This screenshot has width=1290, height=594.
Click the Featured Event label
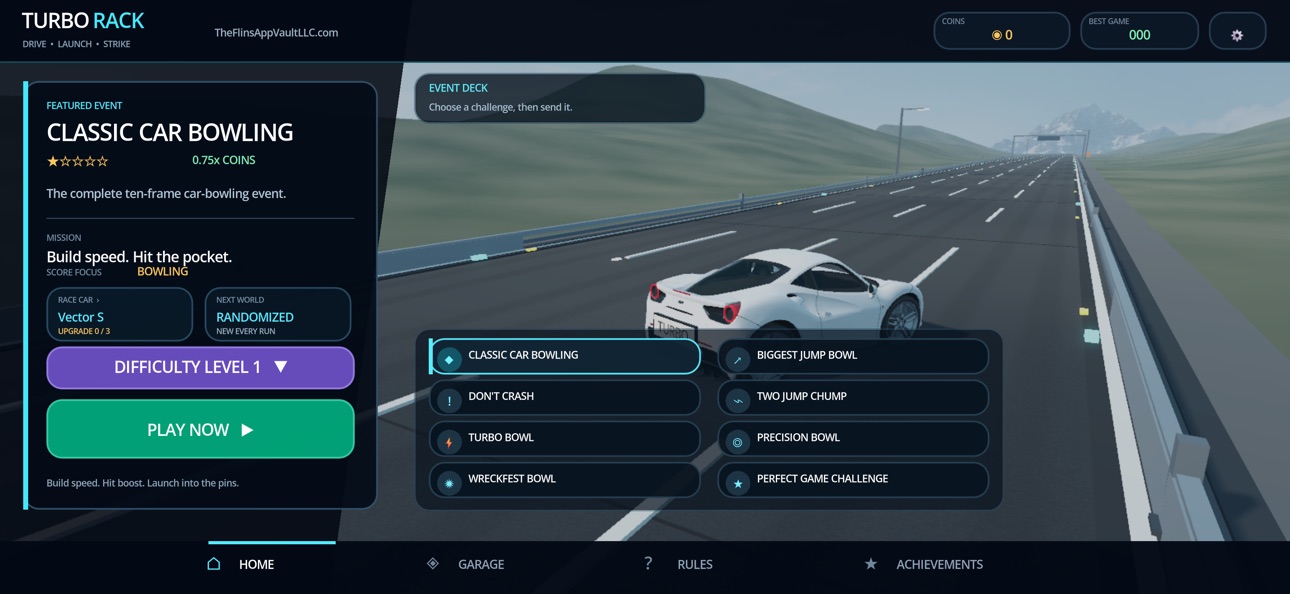84,105
